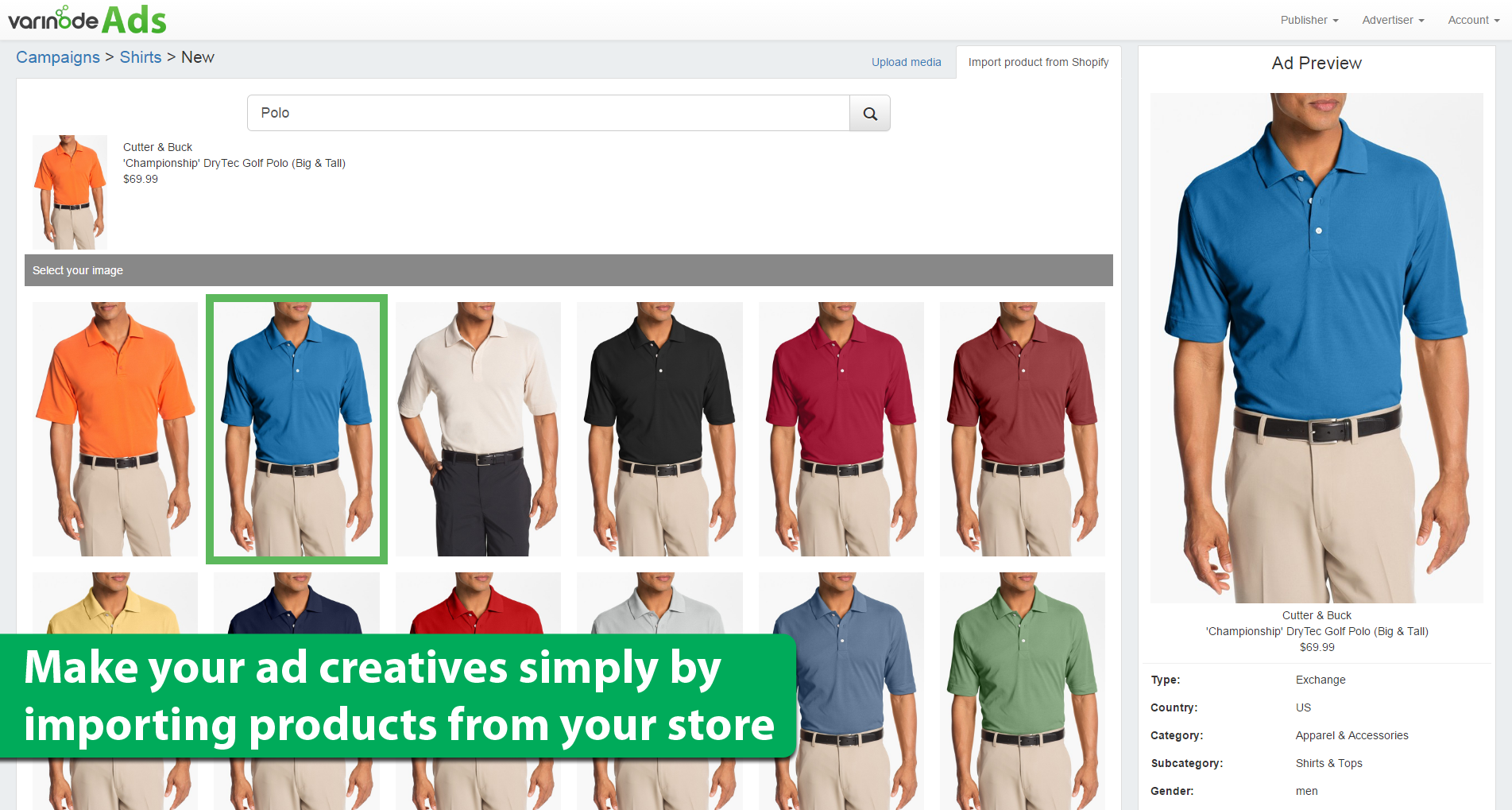1512x810 pixels.
Task: Click the Shirts & Tops subcategory value
Action: click(x=1329, y=763)
